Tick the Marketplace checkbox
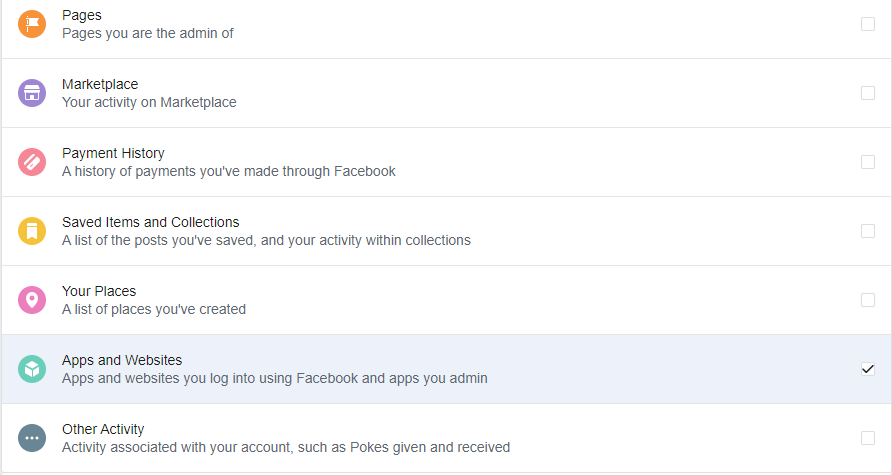 pyautogui.click(x=868, y=93)
